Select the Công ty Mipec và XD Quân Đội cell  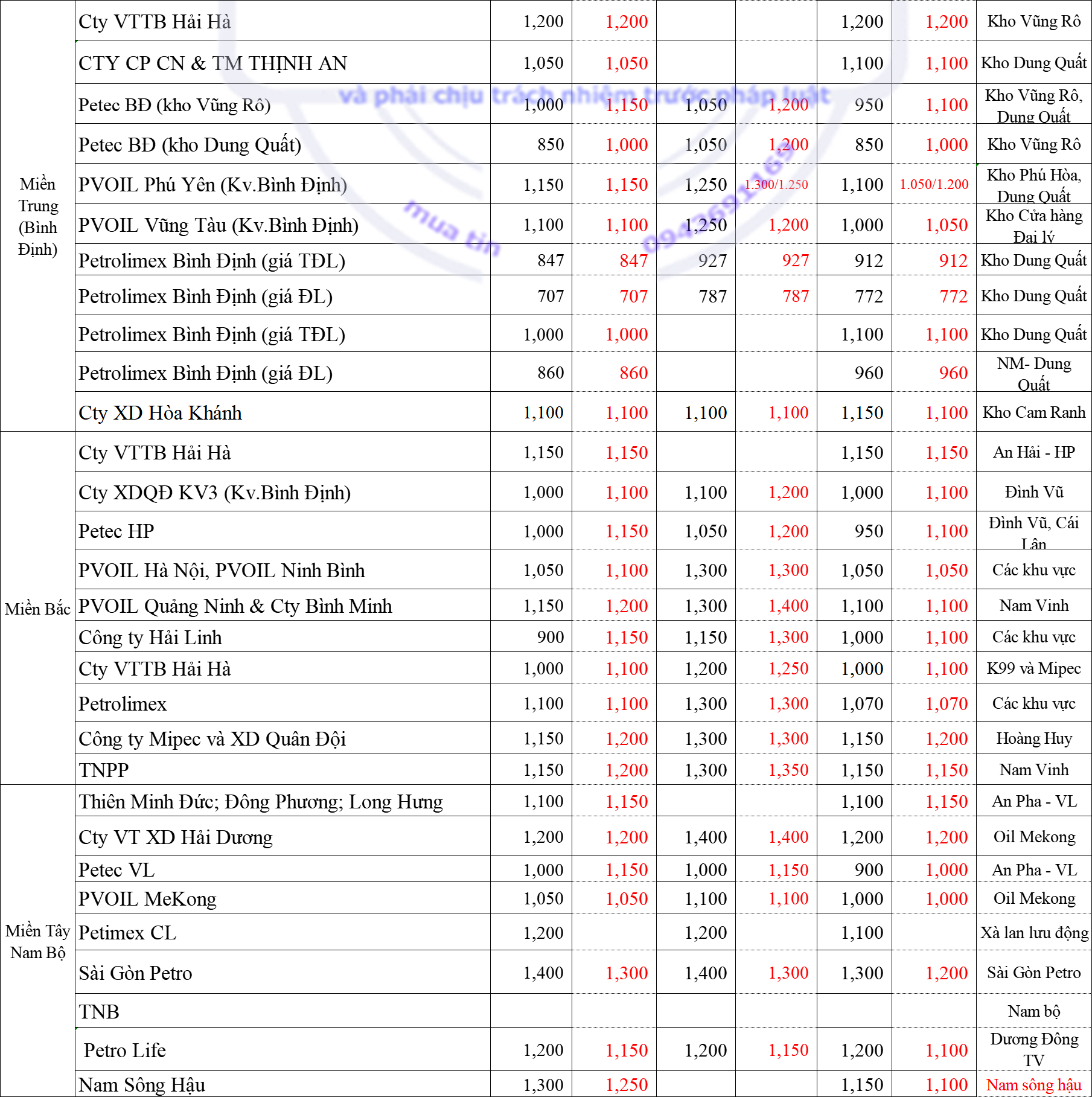tap(283, 738)
